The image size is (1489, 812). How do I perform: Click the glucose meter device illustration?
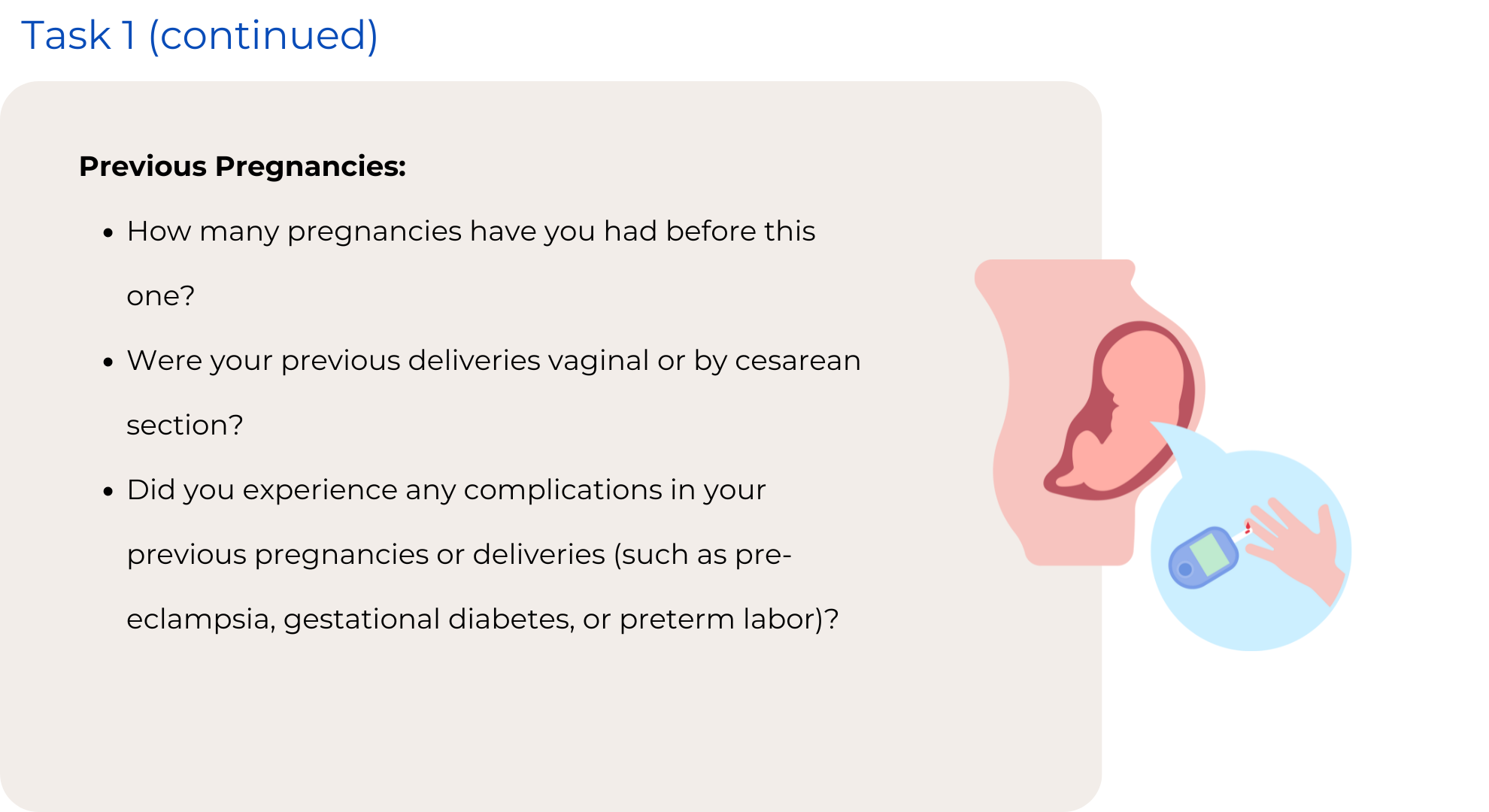(x=1203, y=558)
